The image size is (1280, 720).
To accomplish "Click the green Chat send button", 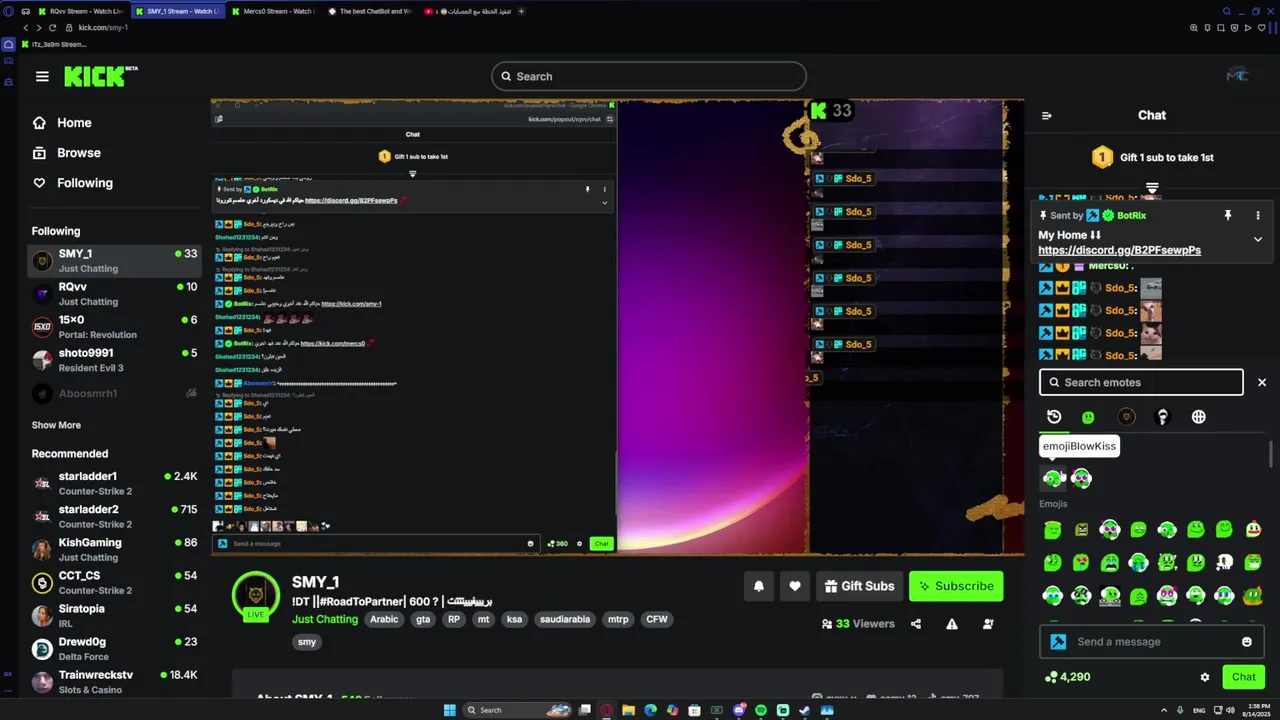I will 1243,677.
